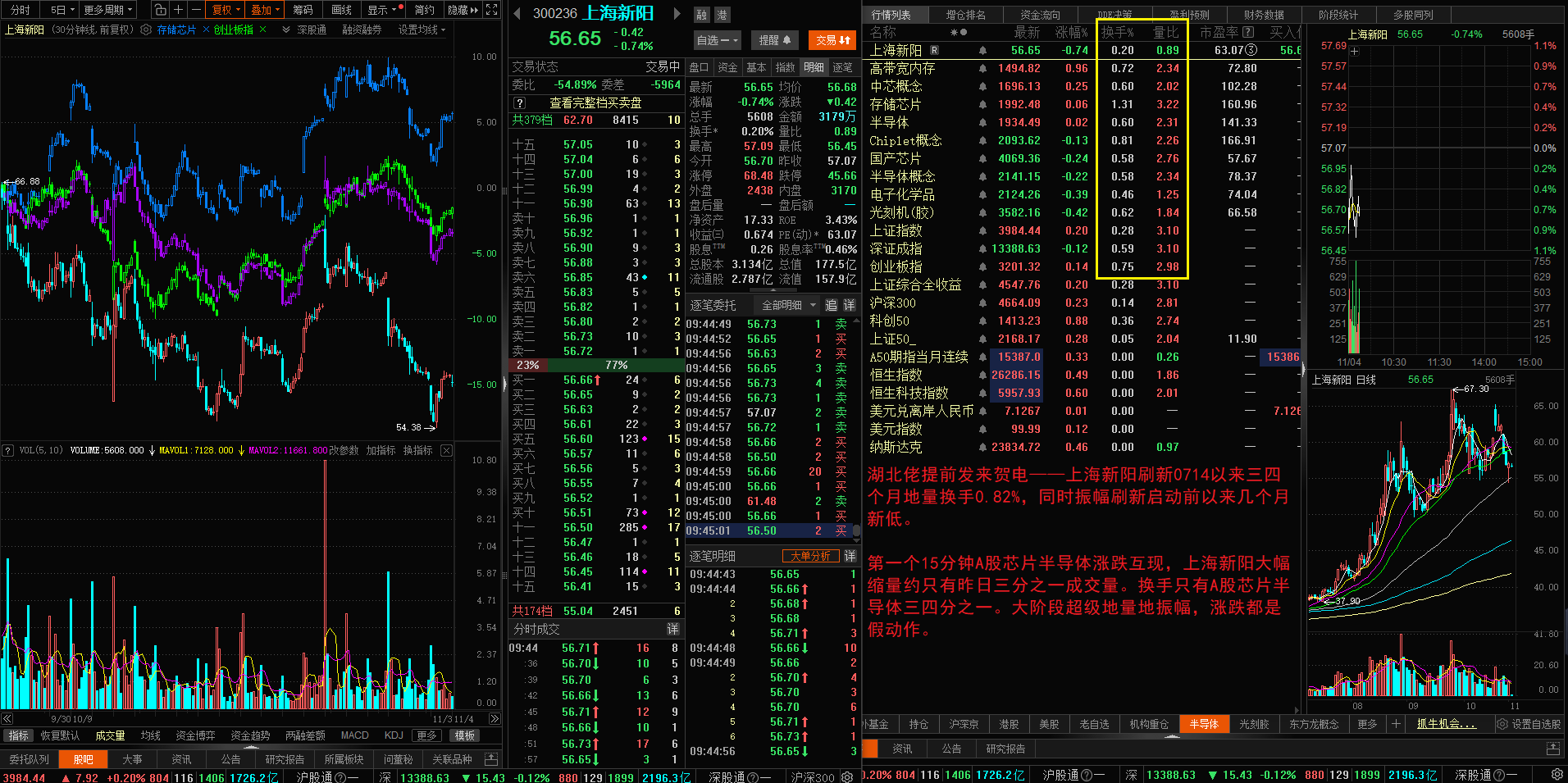The width and height of the screenshot is (1568, 783).
Task: Open the 自选 watchlist dropdown
Action: pos(718,39)
